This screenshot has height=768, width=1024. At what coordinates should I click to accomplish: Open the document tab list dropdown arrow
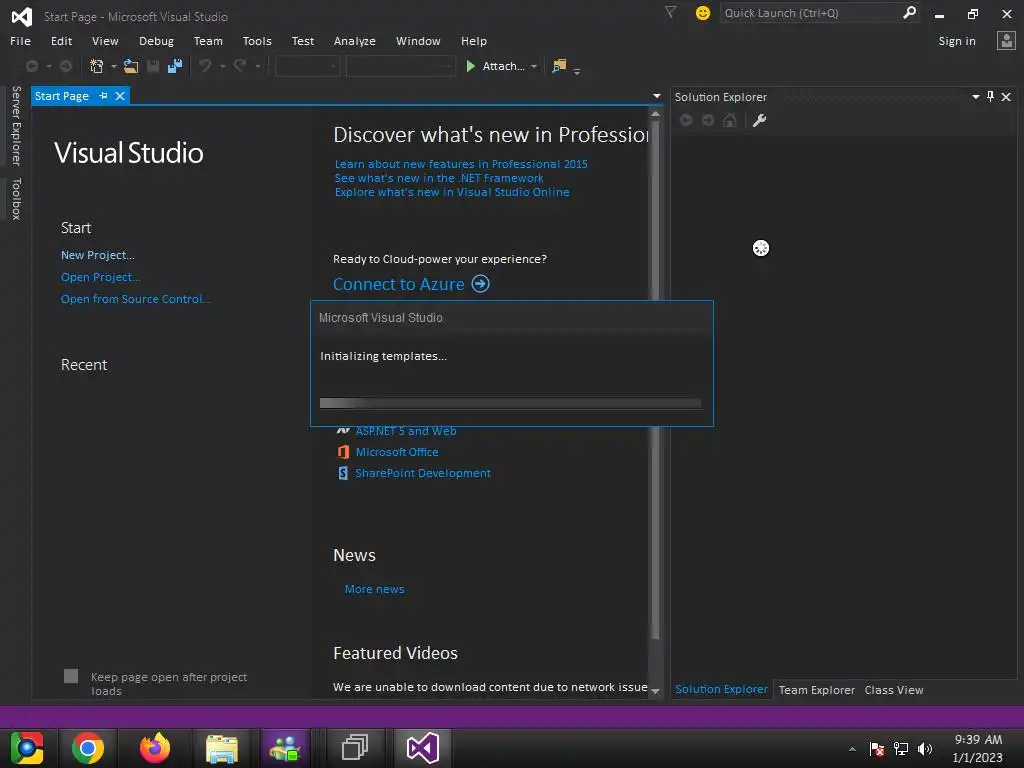tap(656, 96)
